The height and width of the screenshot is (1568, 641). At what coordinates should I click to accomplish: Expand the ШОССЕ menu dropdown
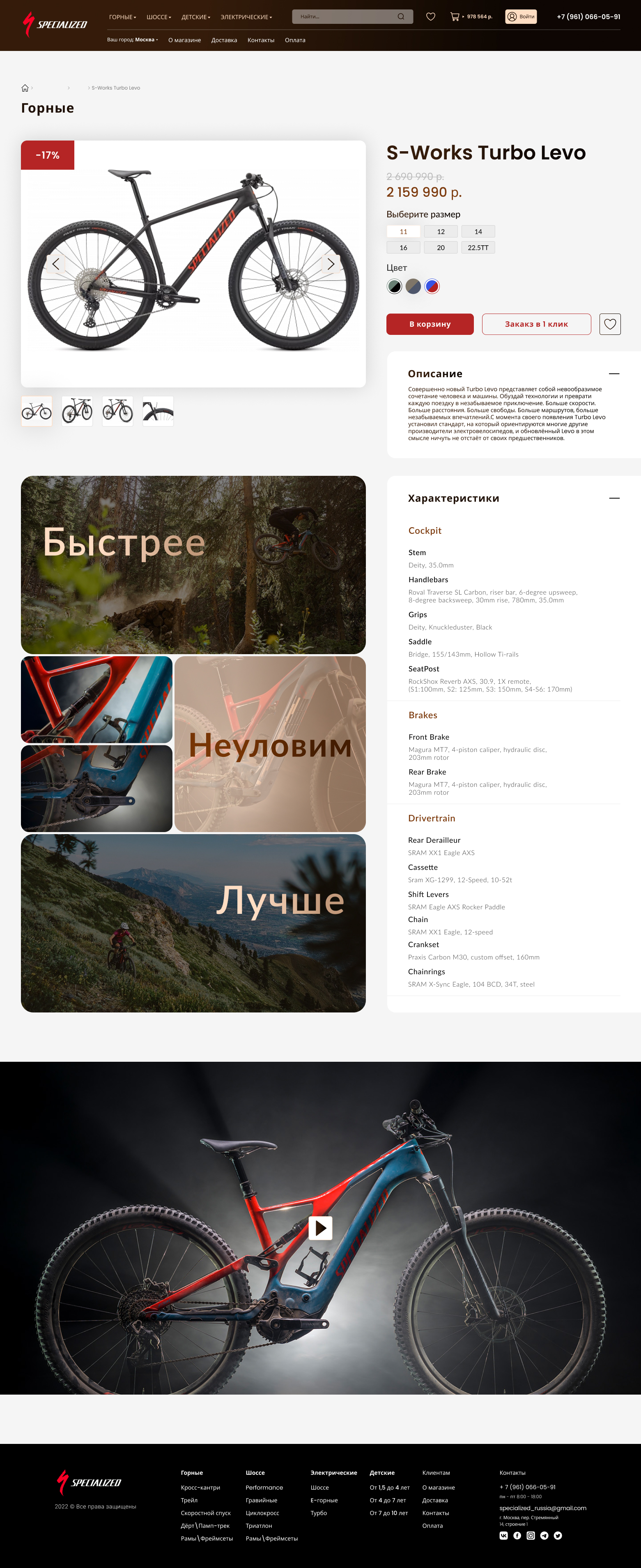click(159, 17)
